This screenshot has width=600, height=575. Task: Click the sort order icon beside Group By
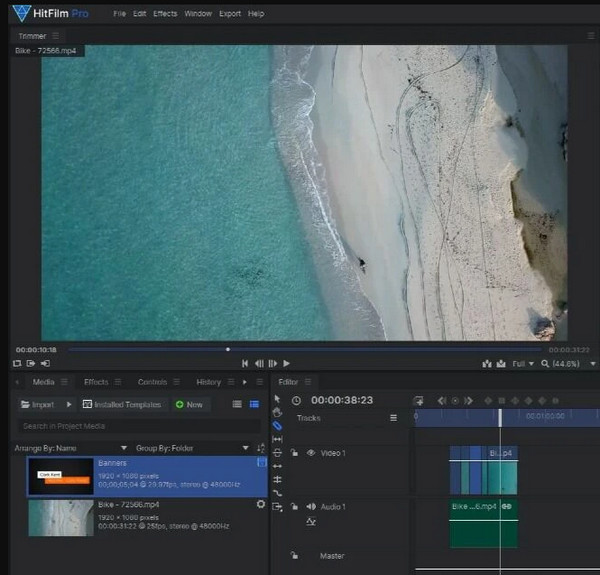coord(261,448)
